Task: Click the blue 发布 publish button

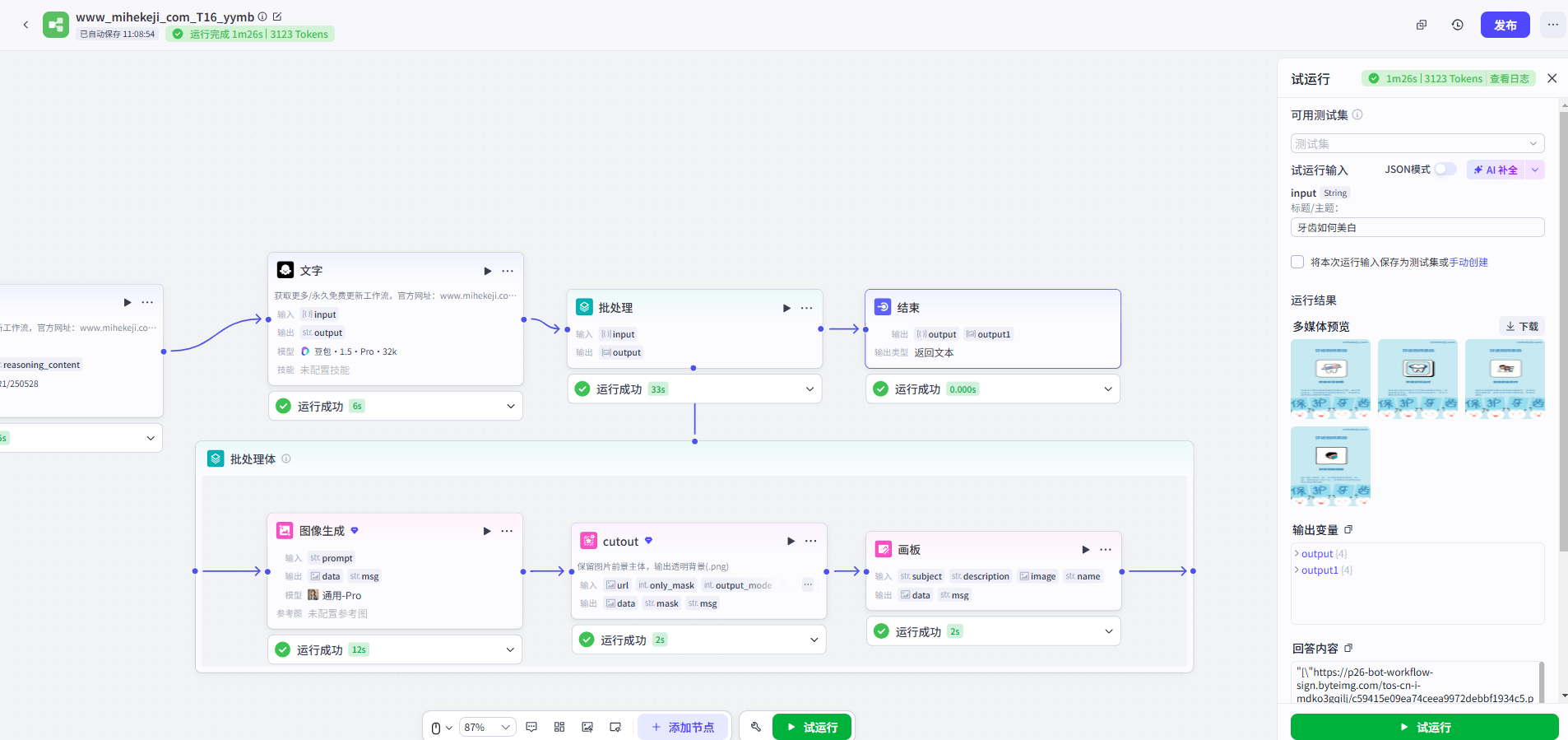Action: tap(1505, 25)
